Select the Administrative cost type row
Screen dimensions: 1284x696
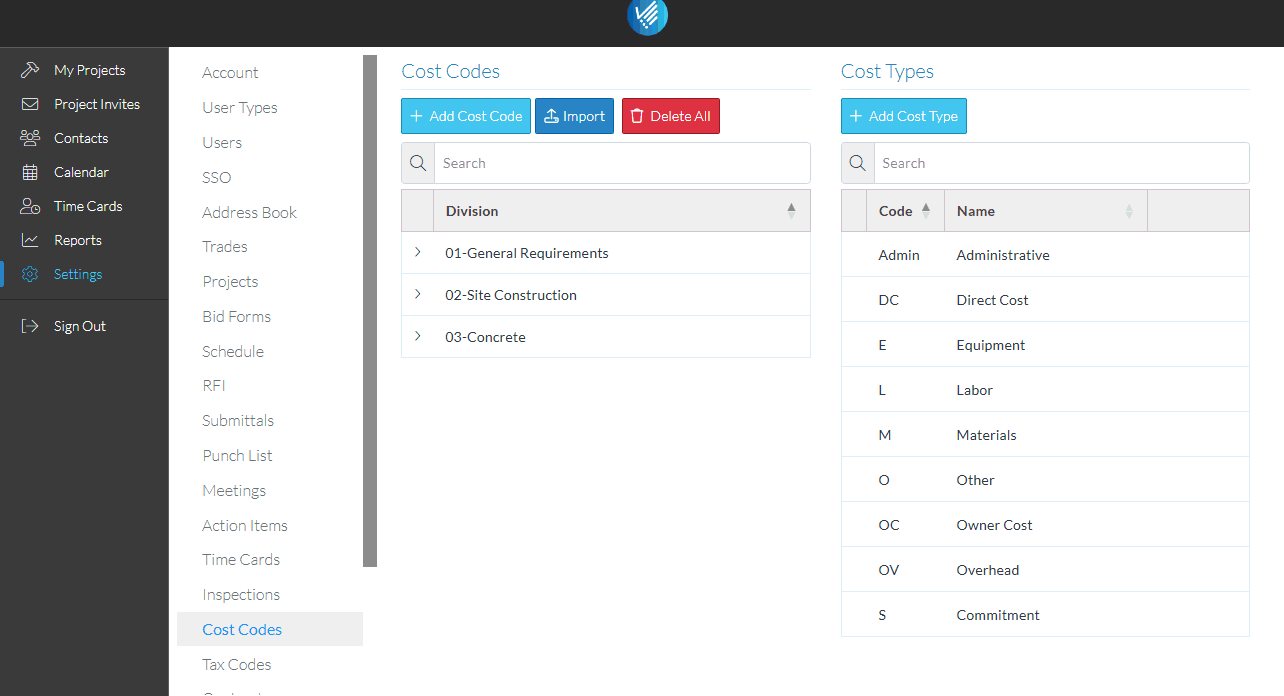tap(1045, 255)
